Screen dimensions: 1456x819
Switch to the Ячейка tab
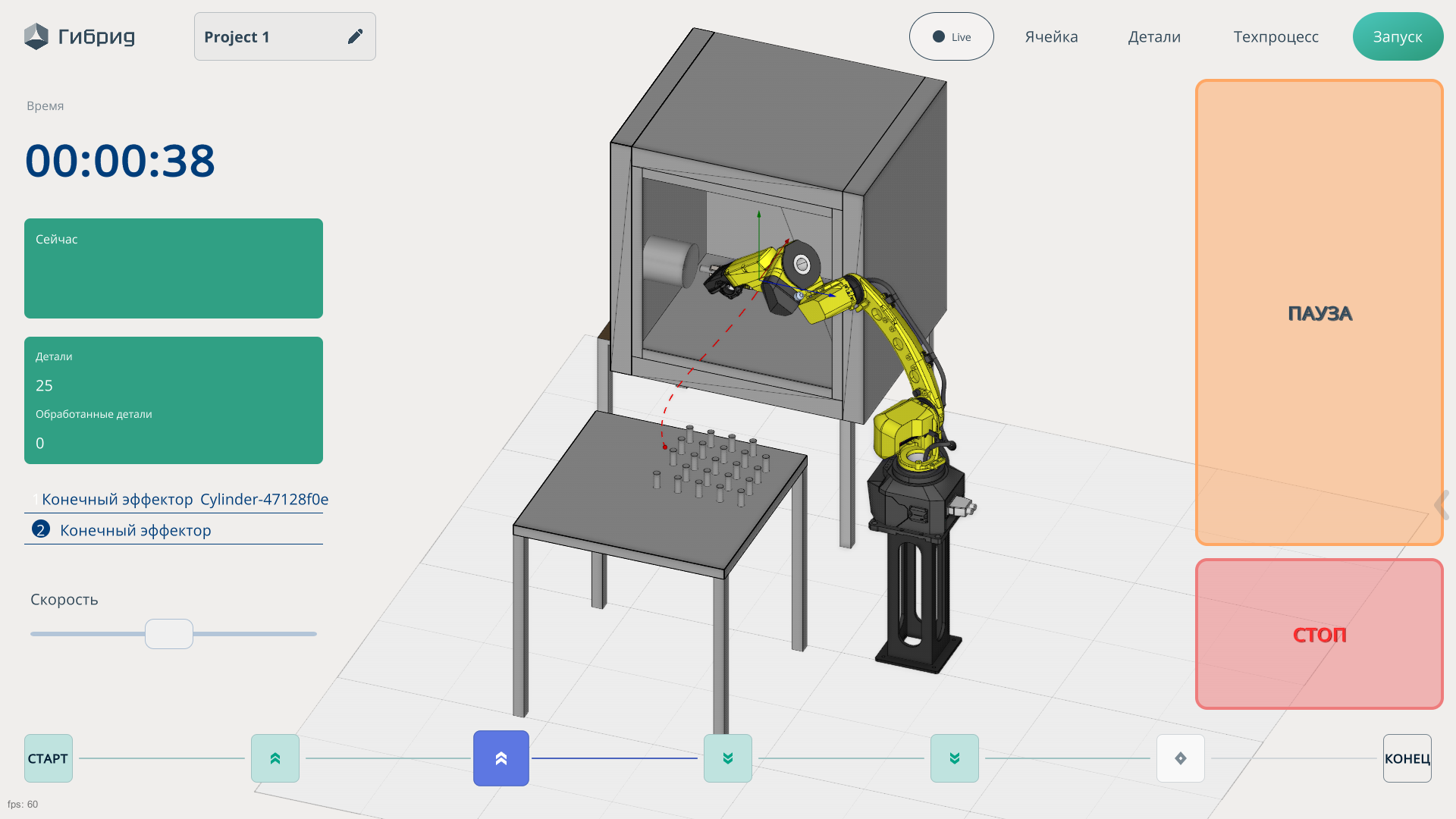pos(1051,36)
